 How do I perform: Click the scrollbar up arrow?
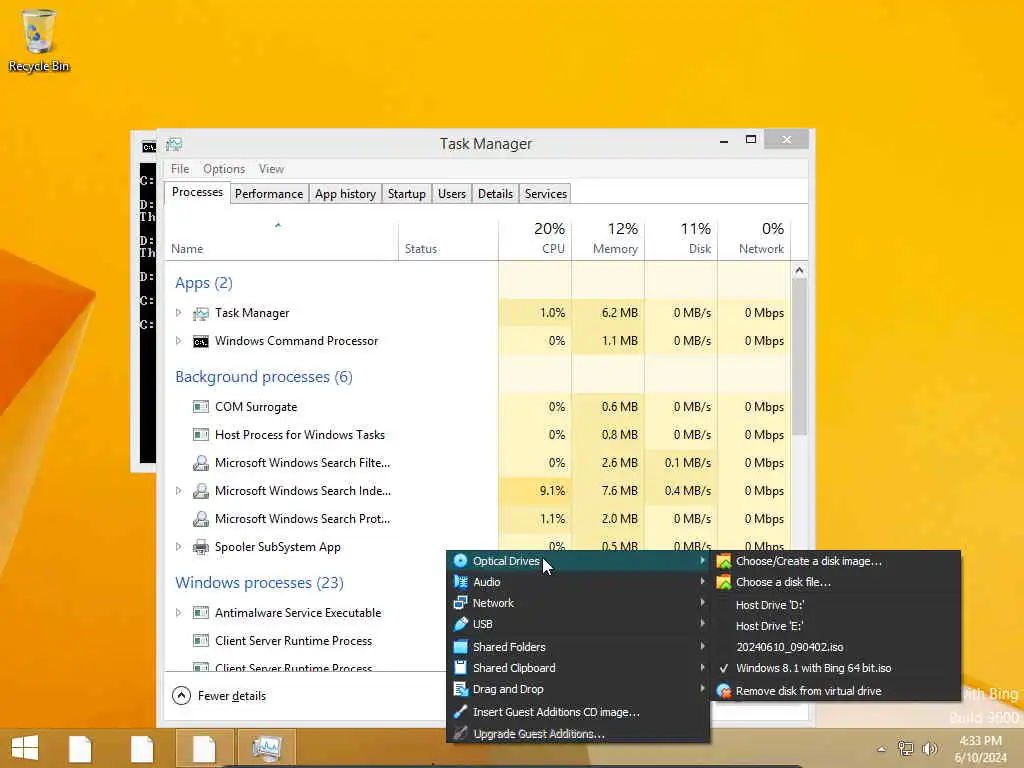click(x=799, y=270)
